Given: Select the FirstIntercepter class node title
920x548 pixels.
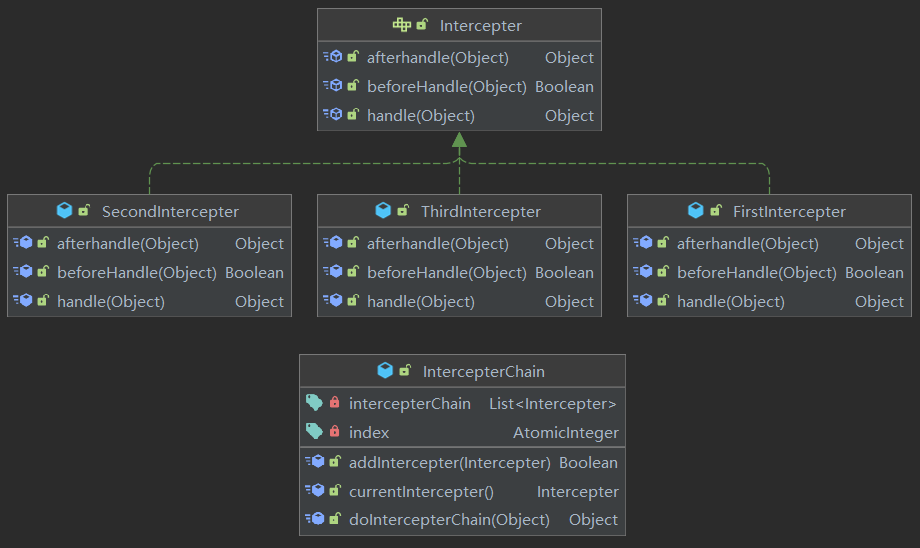Looking at the screenshot, I should (x=789, y=212).
